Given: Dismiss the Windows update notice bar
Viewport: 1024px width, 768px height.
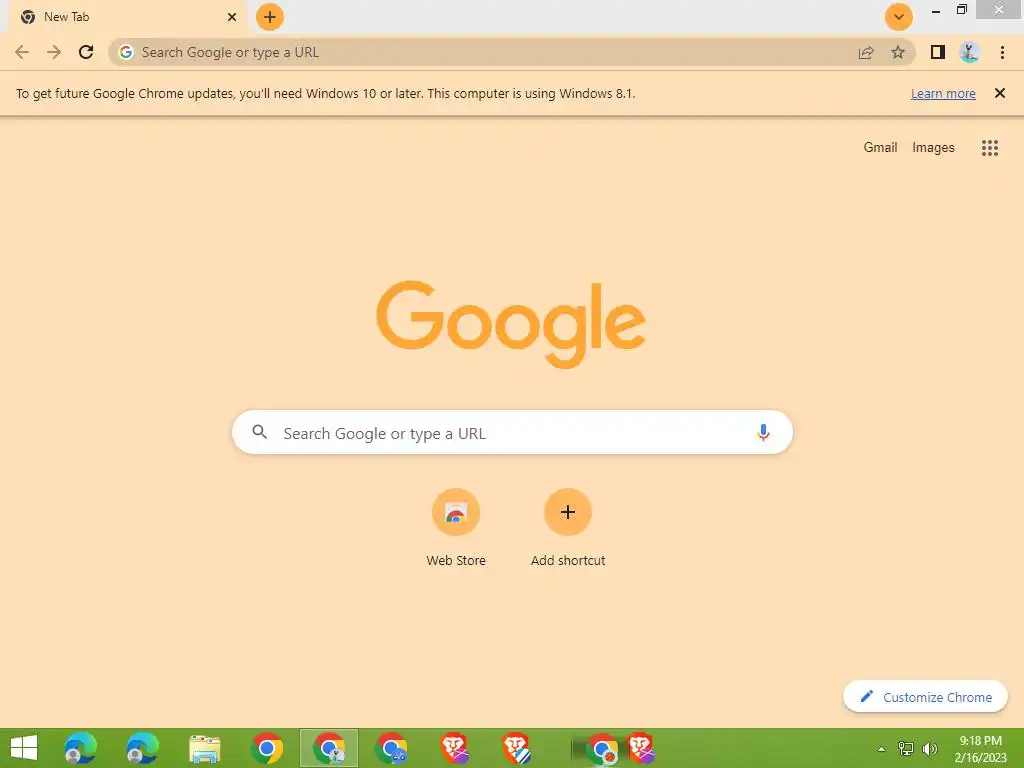Looking at the screenshot, I should 1000,93.
